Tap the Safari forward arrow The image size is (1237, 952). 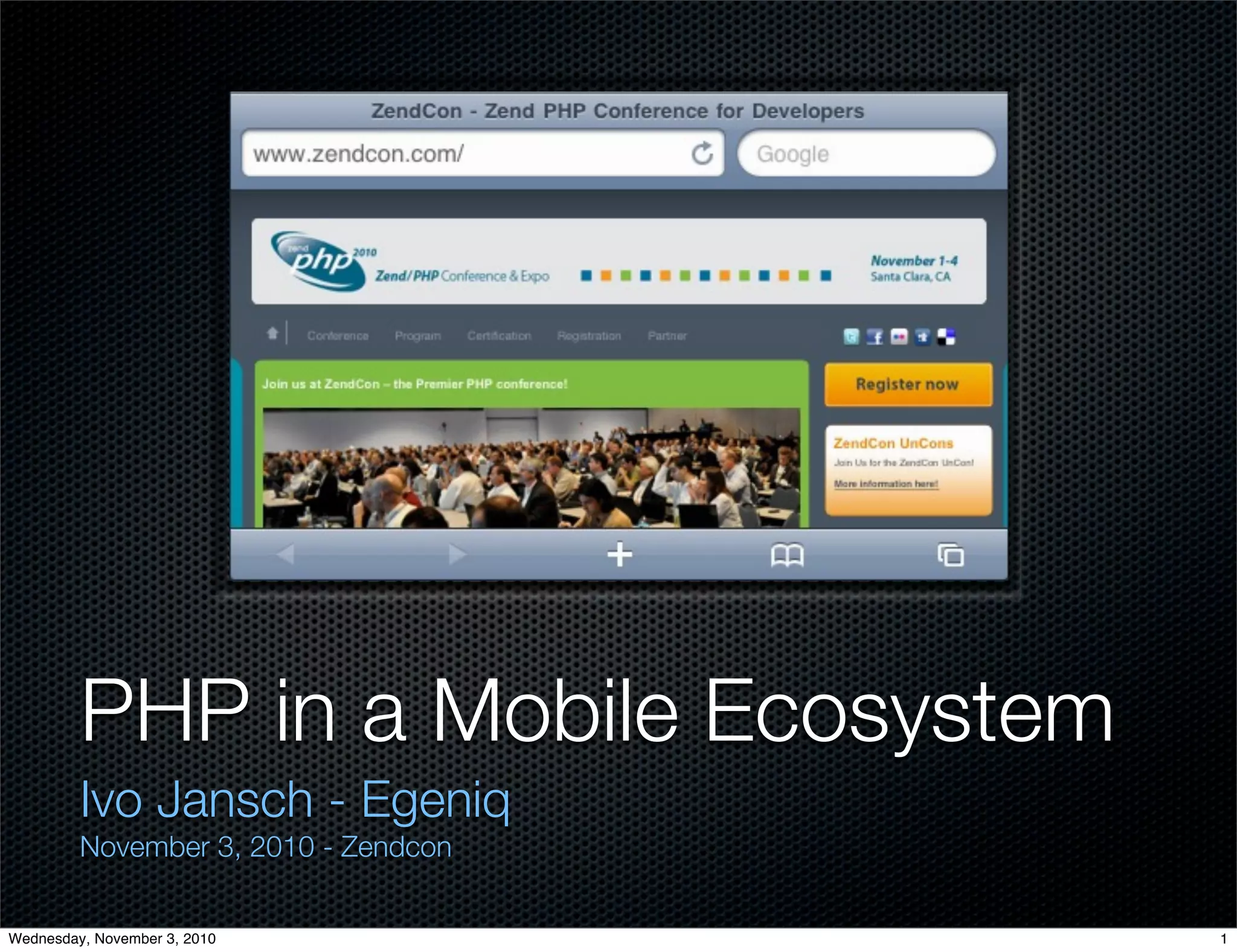[457, 554]
